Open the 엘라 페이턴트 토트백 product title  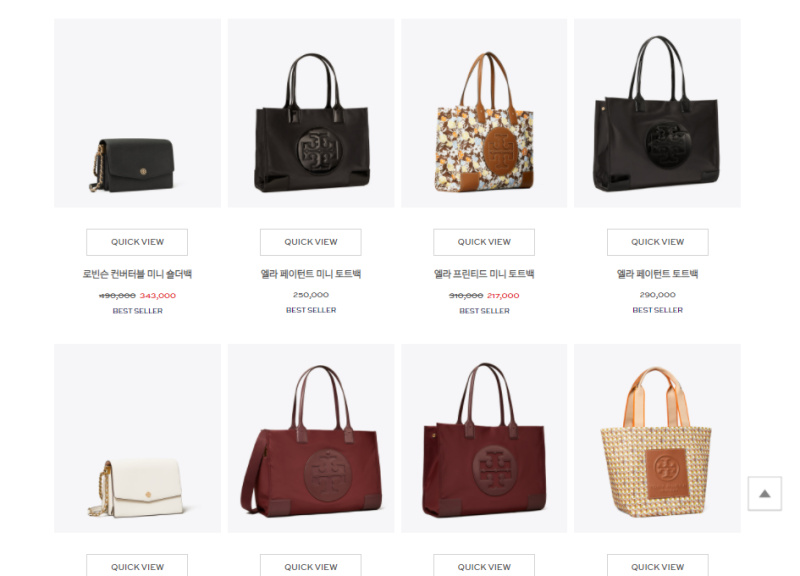[658, 274]
